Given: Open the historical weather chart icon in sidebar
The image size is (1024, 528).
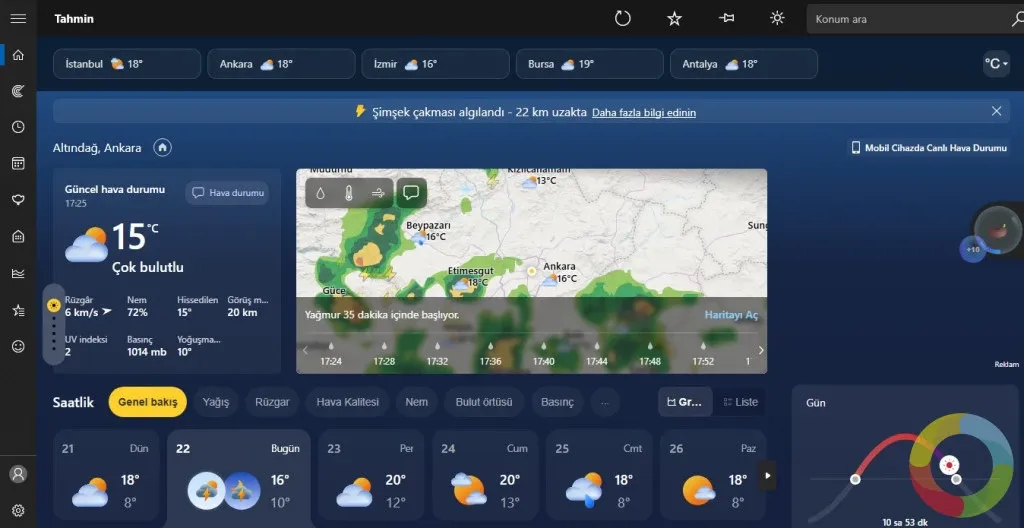Looking at the screenshot, I should pos(18,273).
